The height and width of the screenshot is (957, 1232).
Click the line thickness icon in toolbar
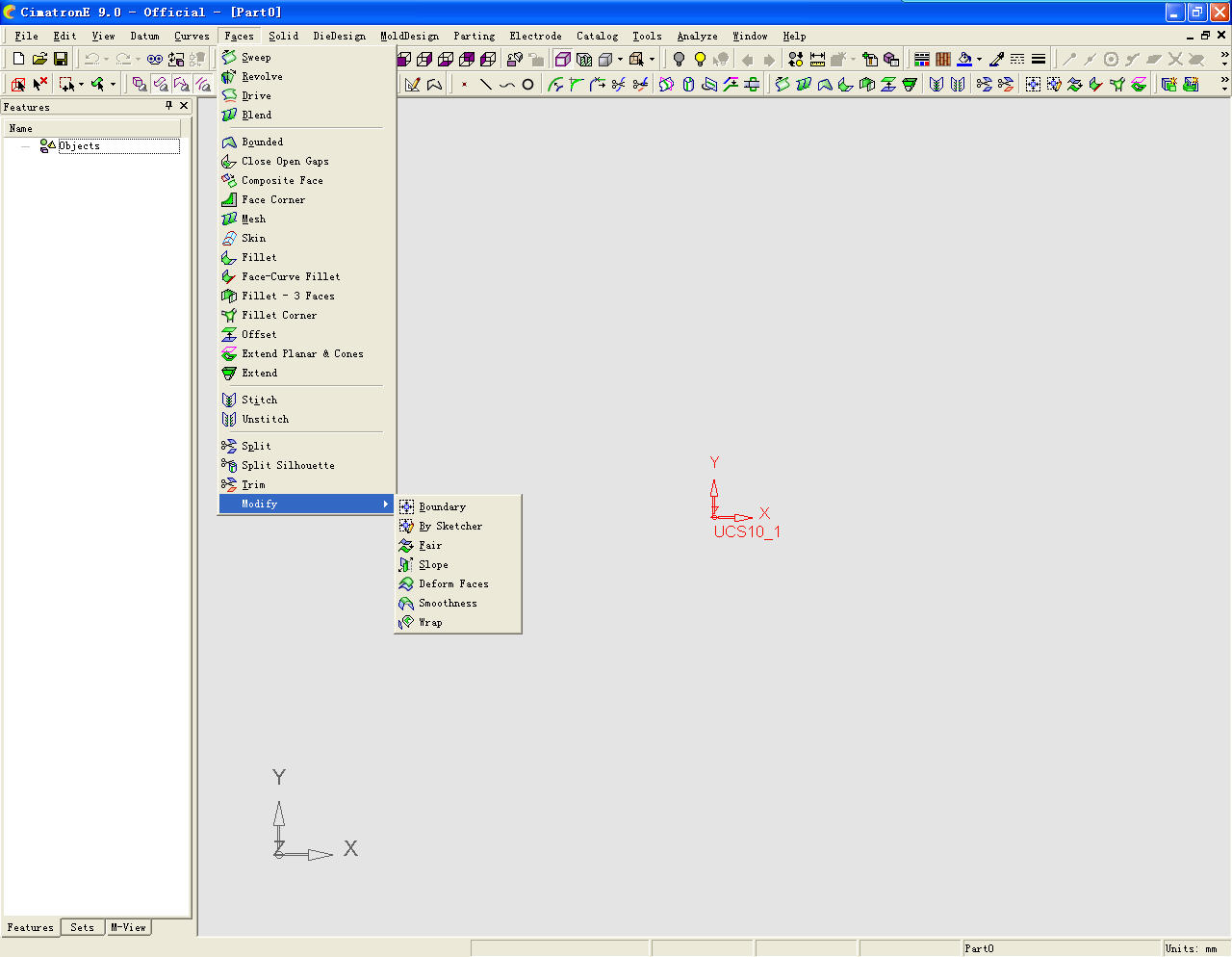tap(1039, 59)
